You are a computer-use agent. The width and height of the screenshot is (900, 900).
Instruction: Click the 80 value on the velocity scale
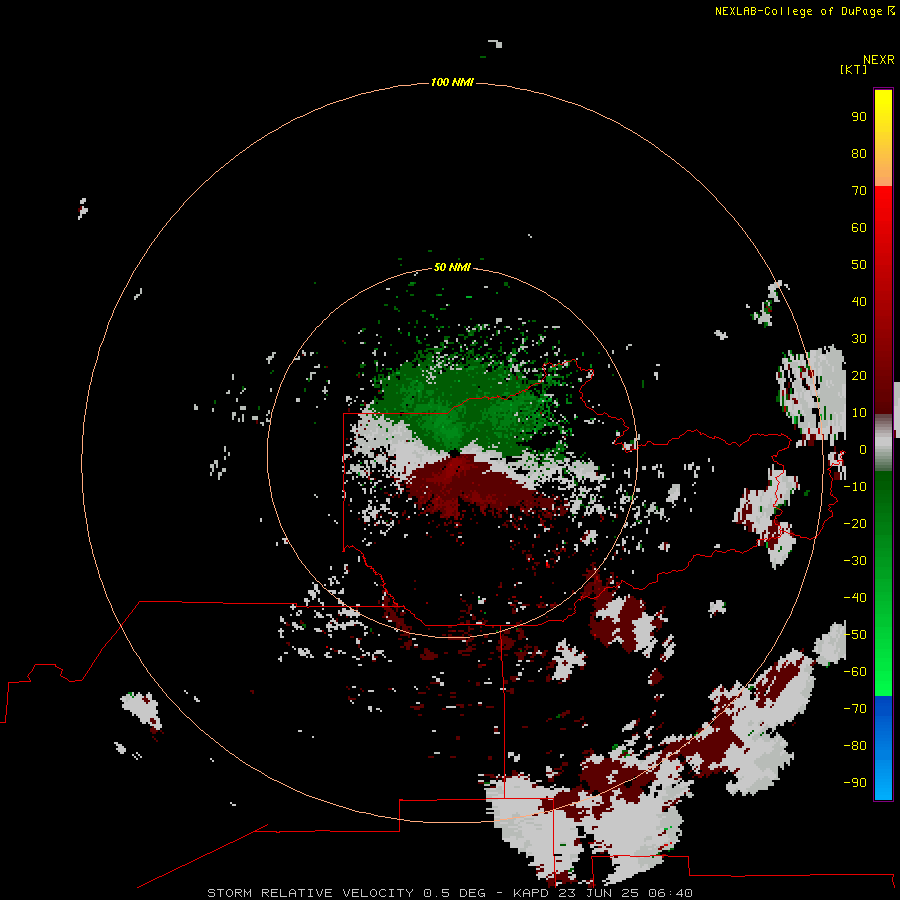pyautogui.click(x=859, y=153)
